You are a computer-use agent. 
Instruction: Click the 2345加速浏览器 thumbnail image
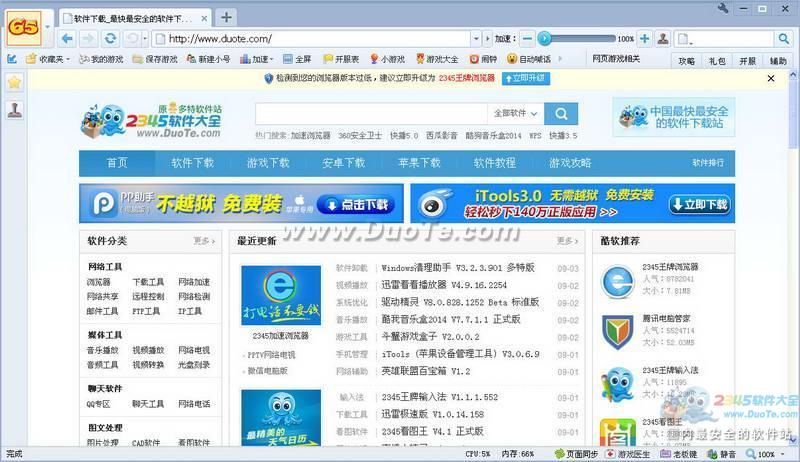point(281,295)
